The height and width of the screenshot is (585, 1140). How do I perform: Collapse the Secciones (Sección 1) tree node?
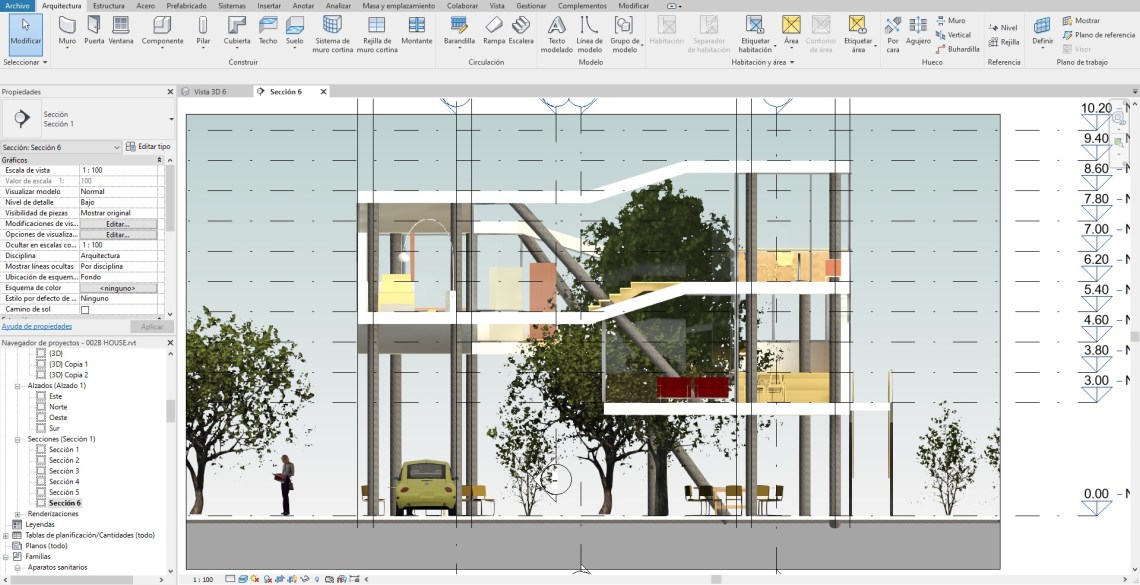pos(17,439)
